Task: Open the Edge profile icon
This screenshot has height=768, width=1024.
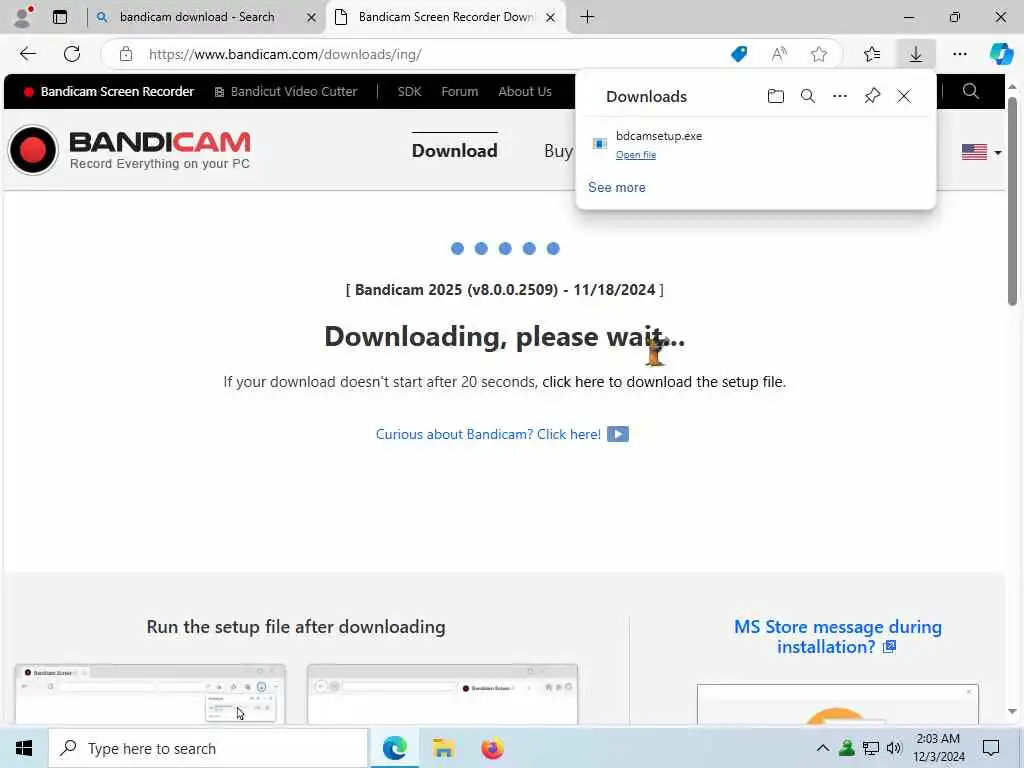Action: pos(24,16)
